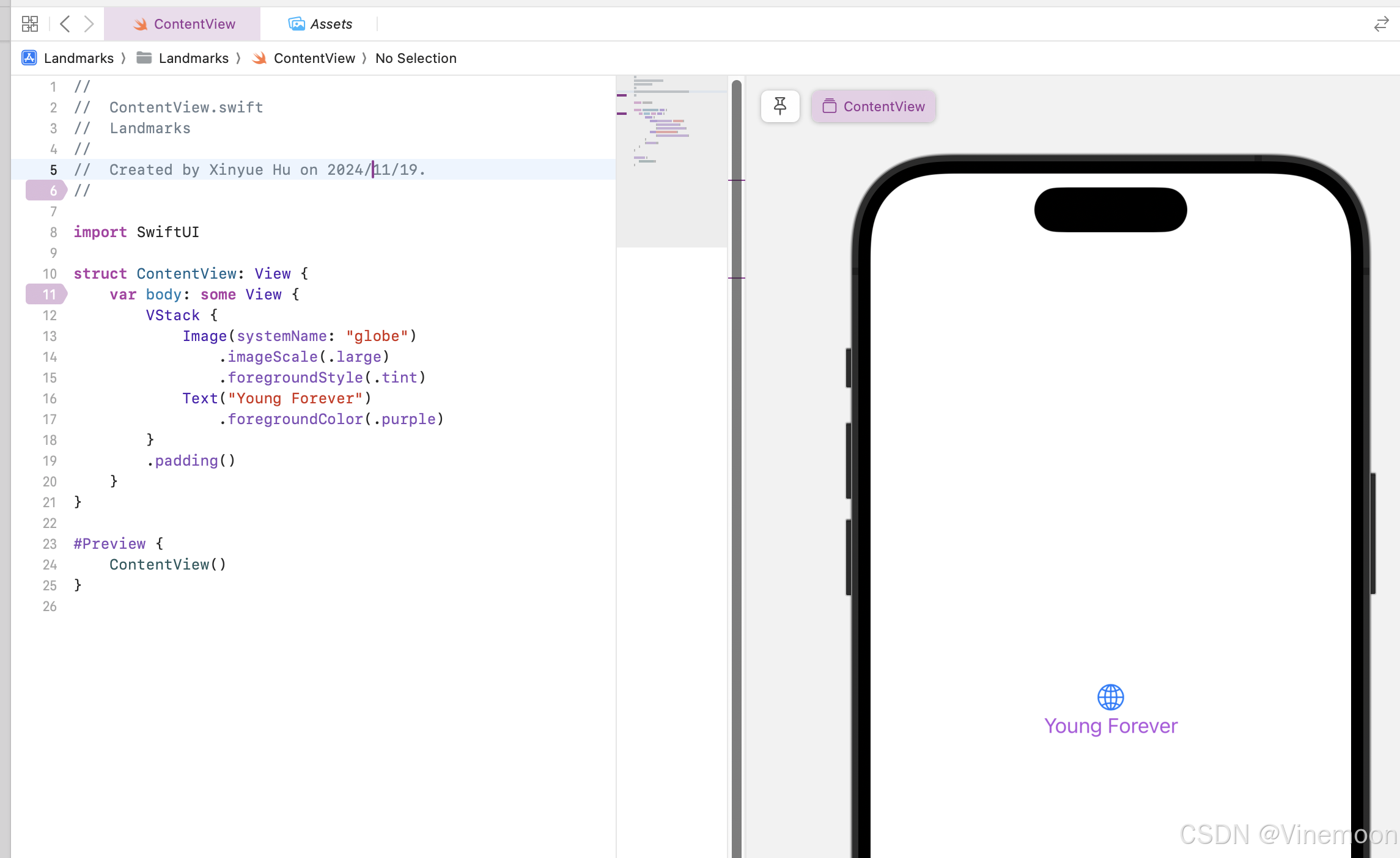Go forward with the right chevron arrow
1400x858 pixels.
tap(89, 24)
